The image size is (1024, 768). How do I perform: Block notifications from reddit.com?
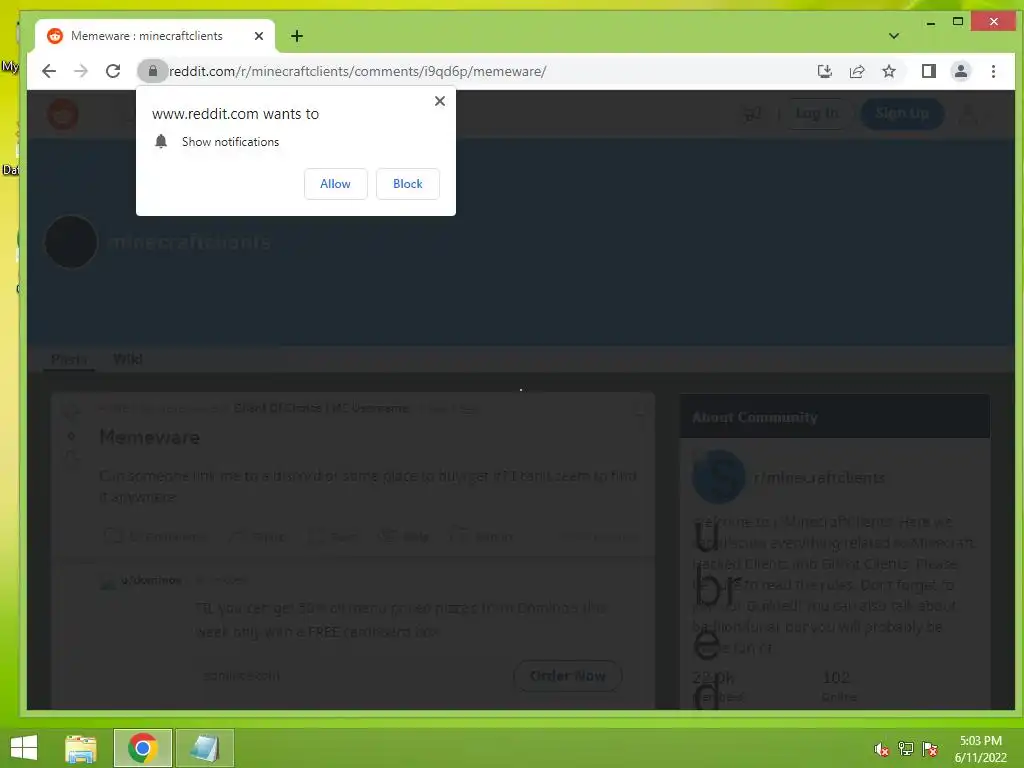(x=408, y=184)
